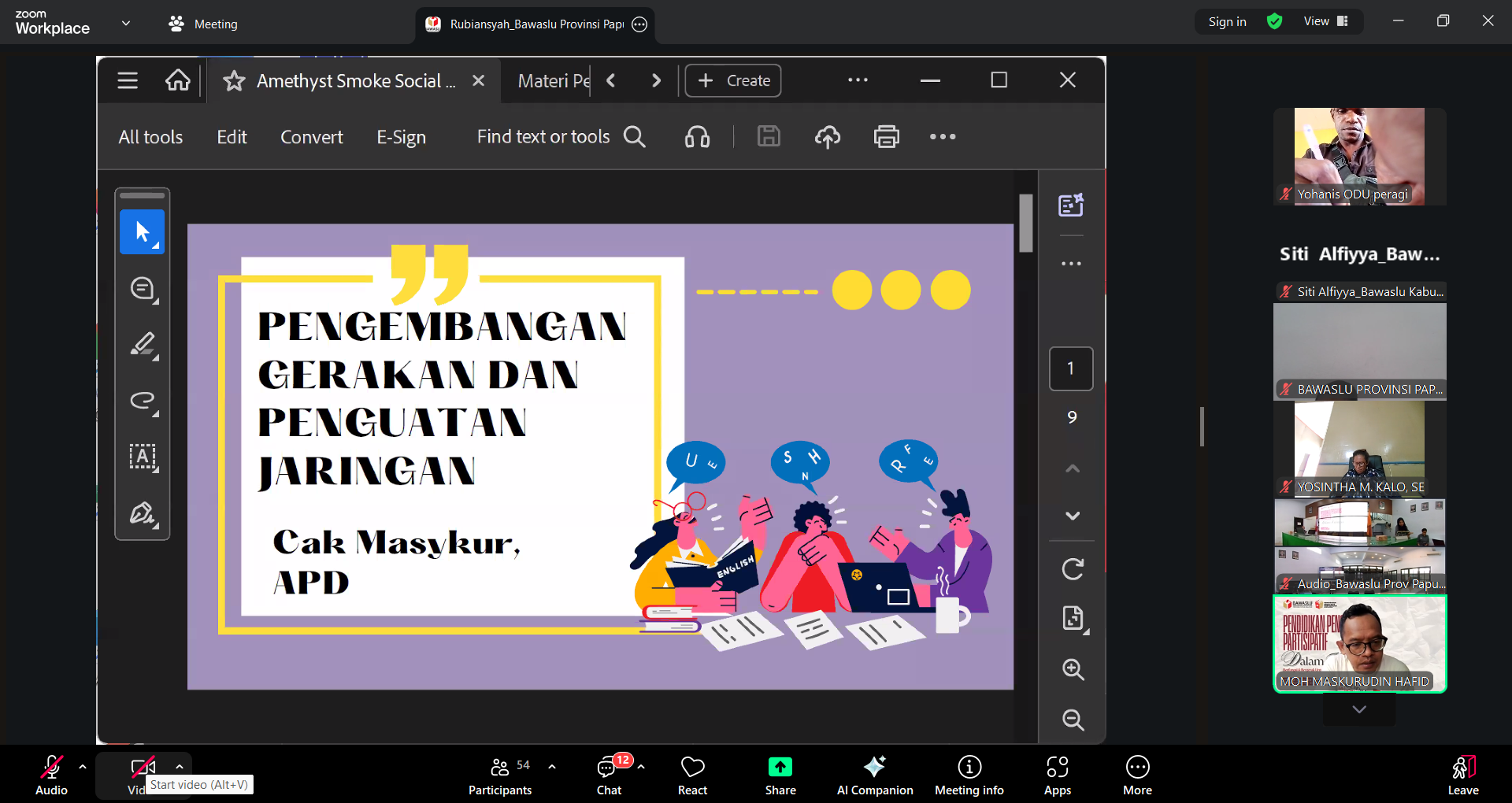Click the Sign in button
This screenshot has height=803, width=1512.
[1227, 21]
